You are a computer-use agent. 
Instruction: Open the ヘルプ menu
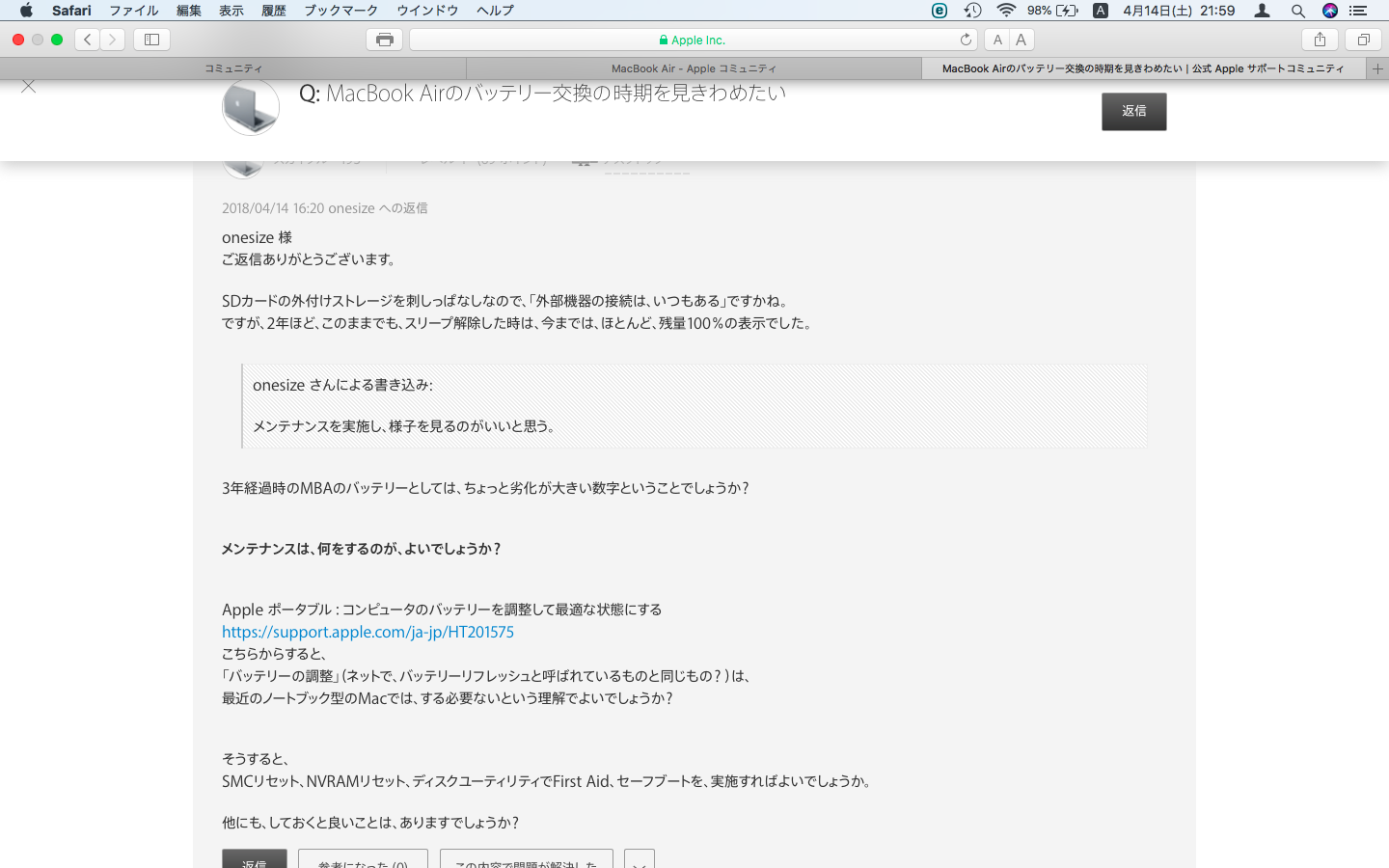click(495, 11)
